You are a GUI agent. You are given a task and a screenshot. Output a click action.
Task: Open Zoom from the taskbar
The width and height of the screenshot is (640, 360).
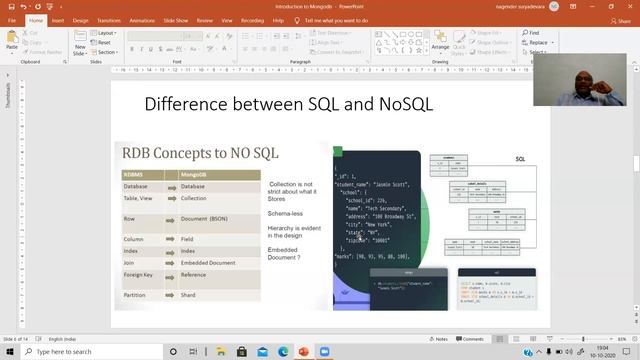pyautogui.click(x=324, y=351)
